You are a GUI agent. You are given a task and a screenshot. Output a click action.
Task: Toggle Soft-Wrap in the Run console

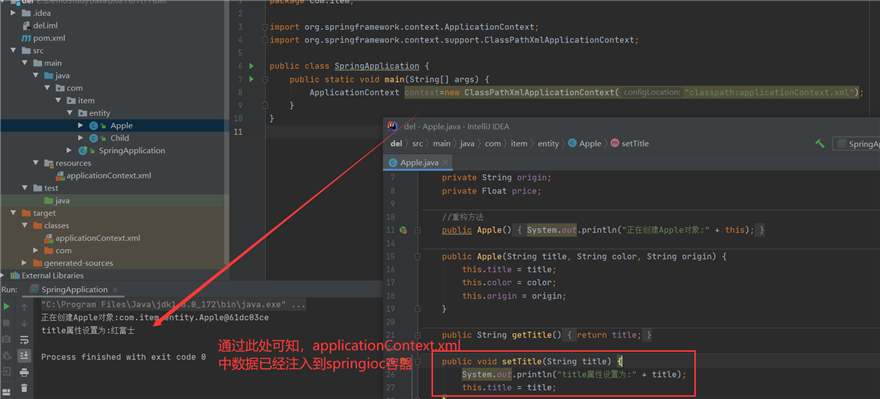[x=24, y=340]
